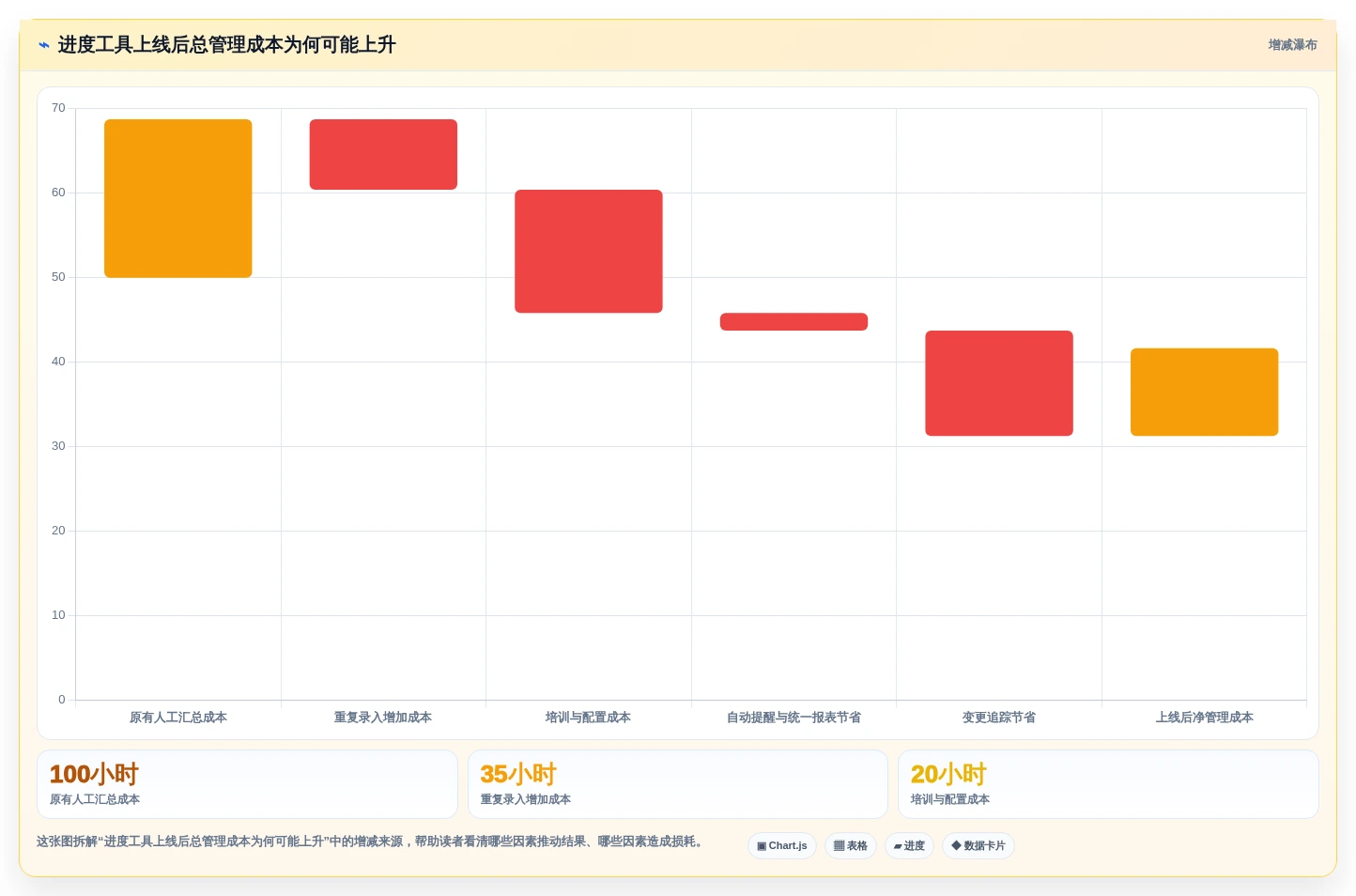Select the thin red 自动提醒与统一报表节省 bar
Viewport: 1356px width, 896px height.
click(794, 321)
